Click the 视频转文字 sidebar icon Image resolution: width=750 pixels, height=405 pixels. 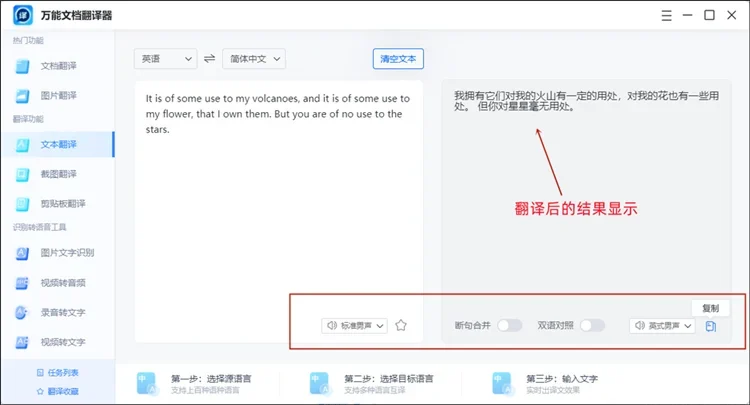(22, 342)
